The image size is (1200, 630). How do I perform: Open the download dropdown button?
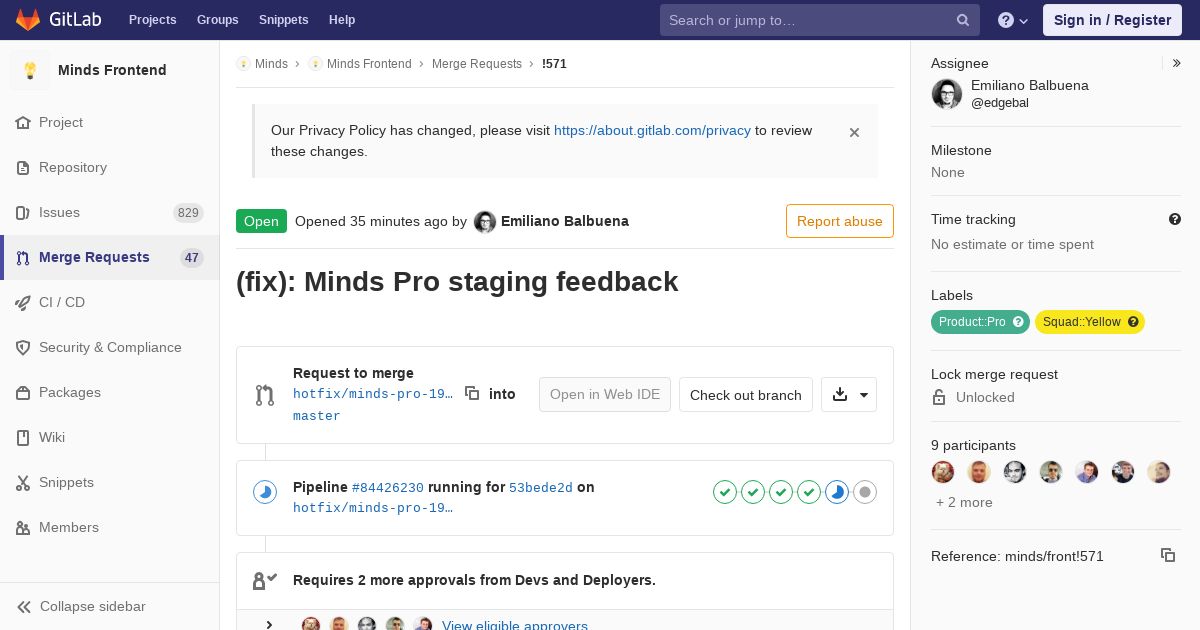click(849, 394)
